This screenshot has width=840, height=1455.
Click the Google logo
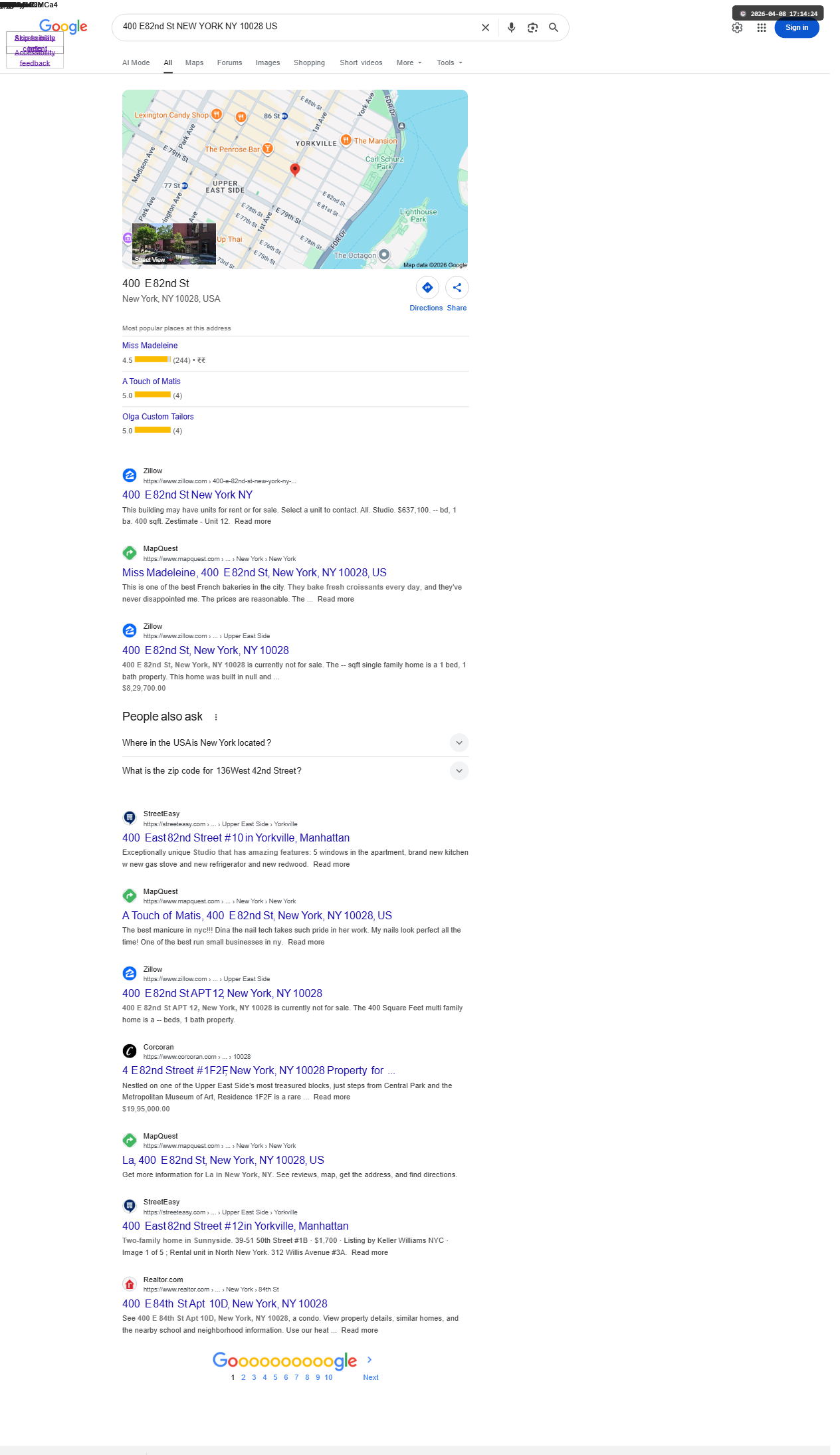point(63,27)
